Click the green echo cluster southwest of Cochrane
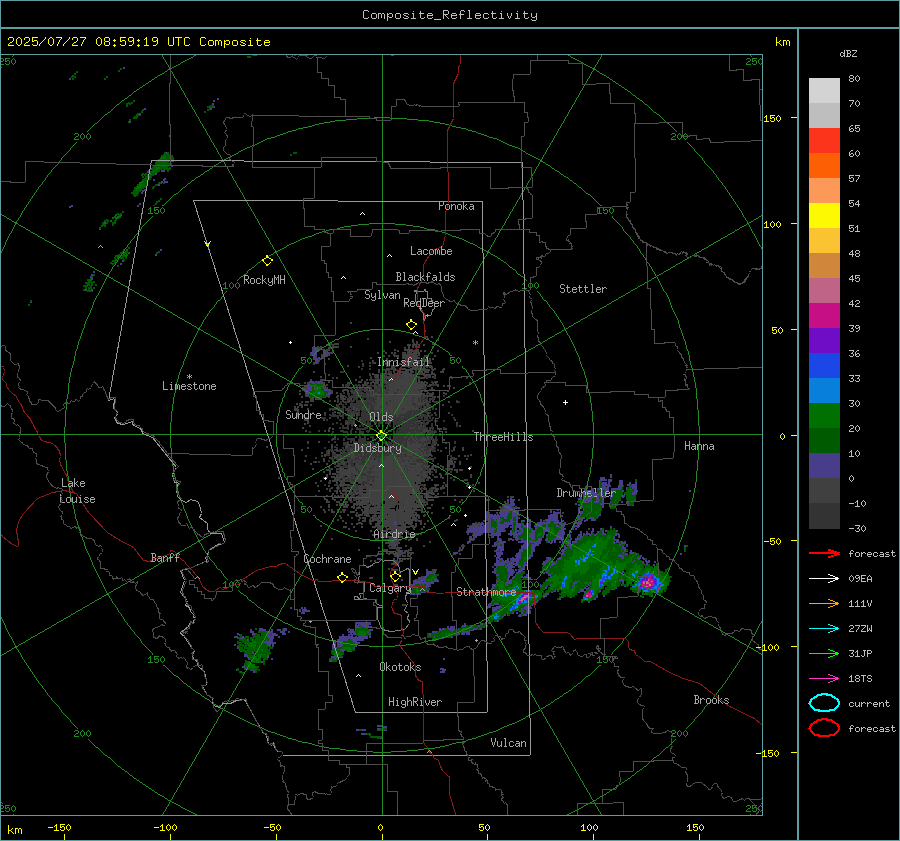This screenshot has width=900, height=841. (257, 648)
